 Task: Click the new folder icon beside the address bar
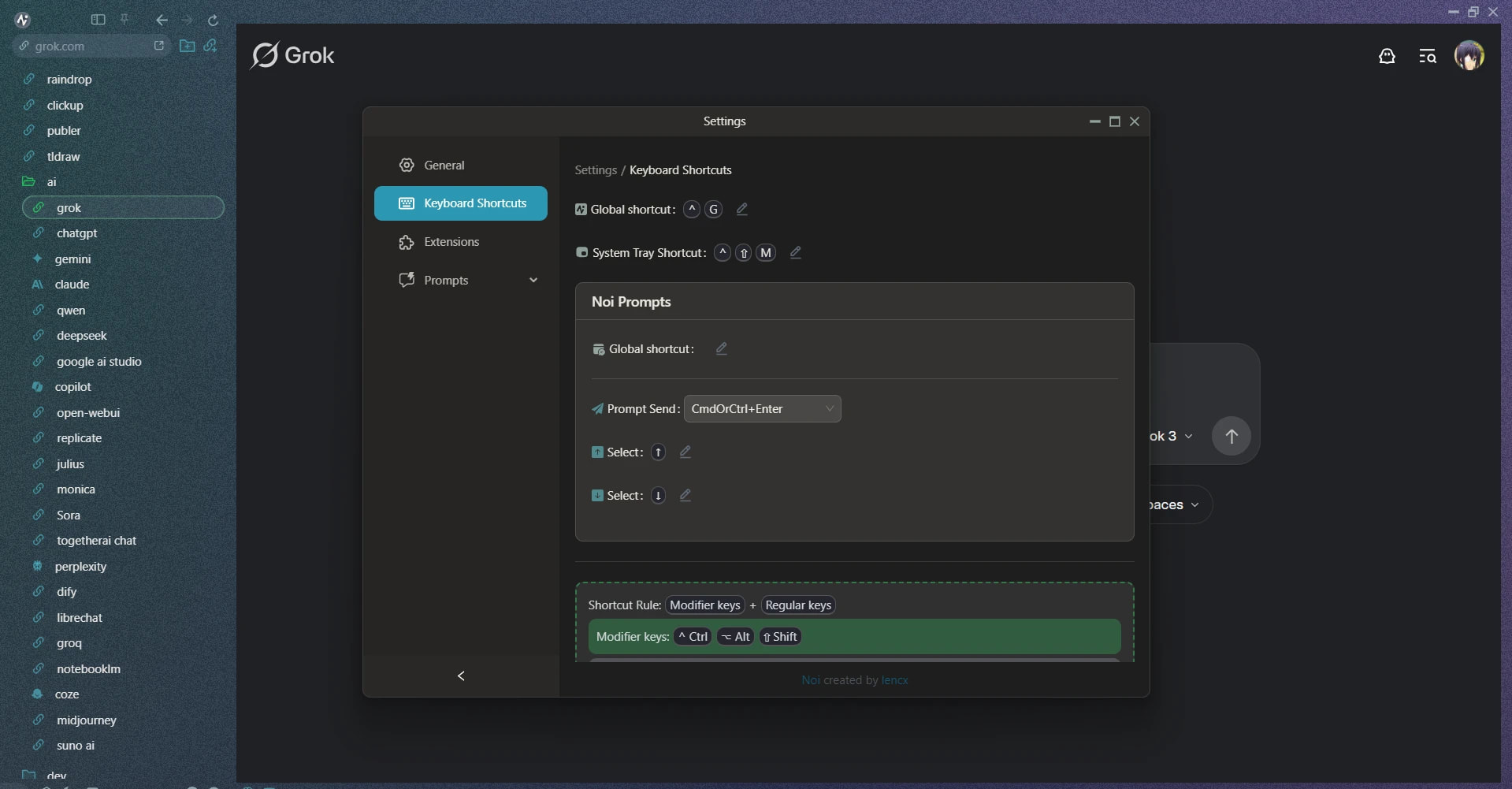(188, 46)
